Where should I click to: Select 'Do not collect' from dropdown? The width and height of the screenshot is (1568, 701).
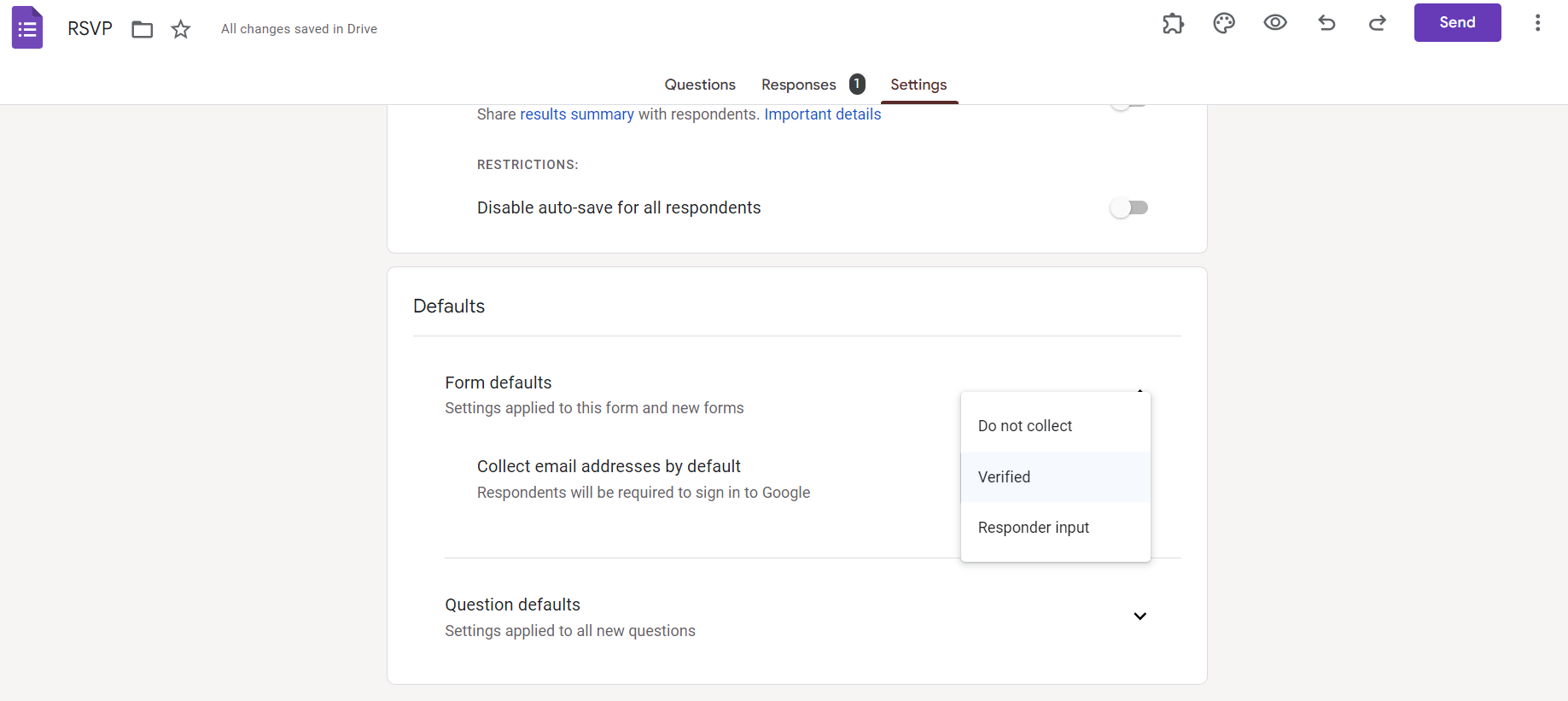(x=1025, y=426)
